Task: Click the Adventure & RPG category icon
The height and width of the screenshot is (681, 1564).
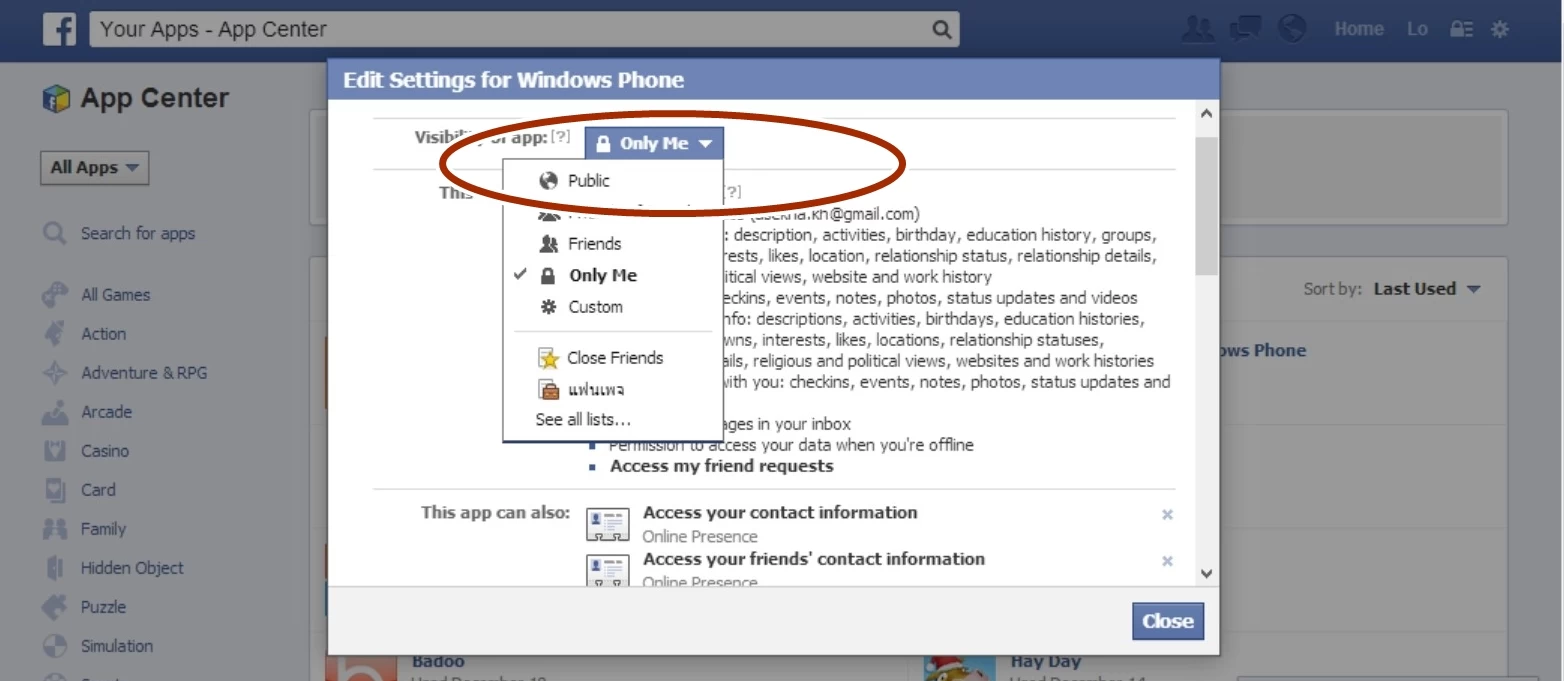Action: tap(54, 373)
